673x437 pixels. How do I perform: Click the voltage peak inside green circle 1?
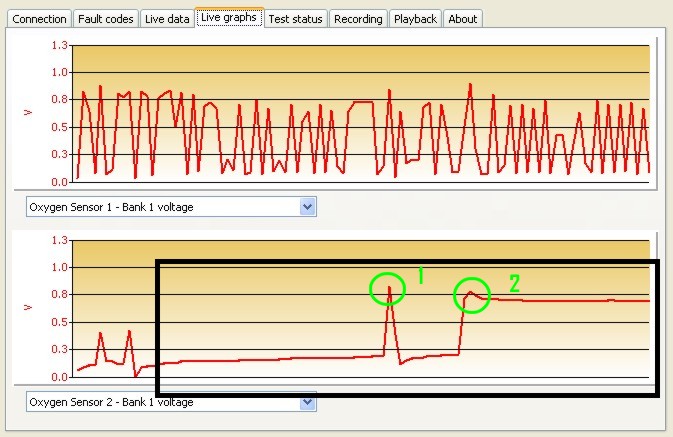[x=388, y=288]
